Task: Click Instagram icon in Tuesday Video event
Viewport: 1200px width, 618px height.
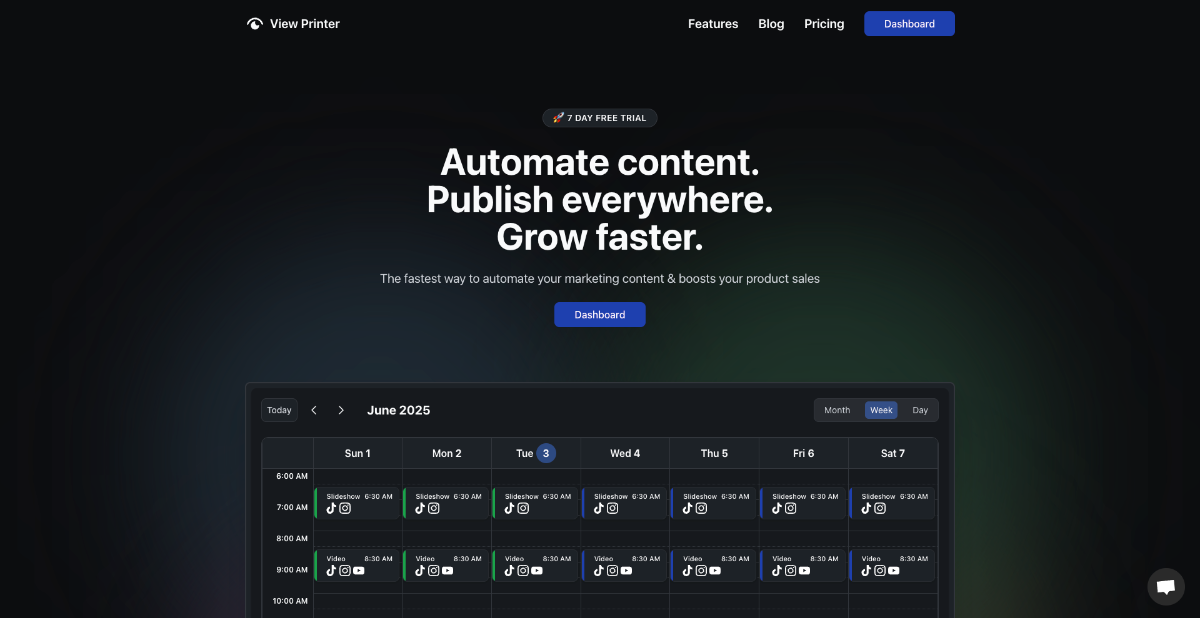Action: pos(523,571)
